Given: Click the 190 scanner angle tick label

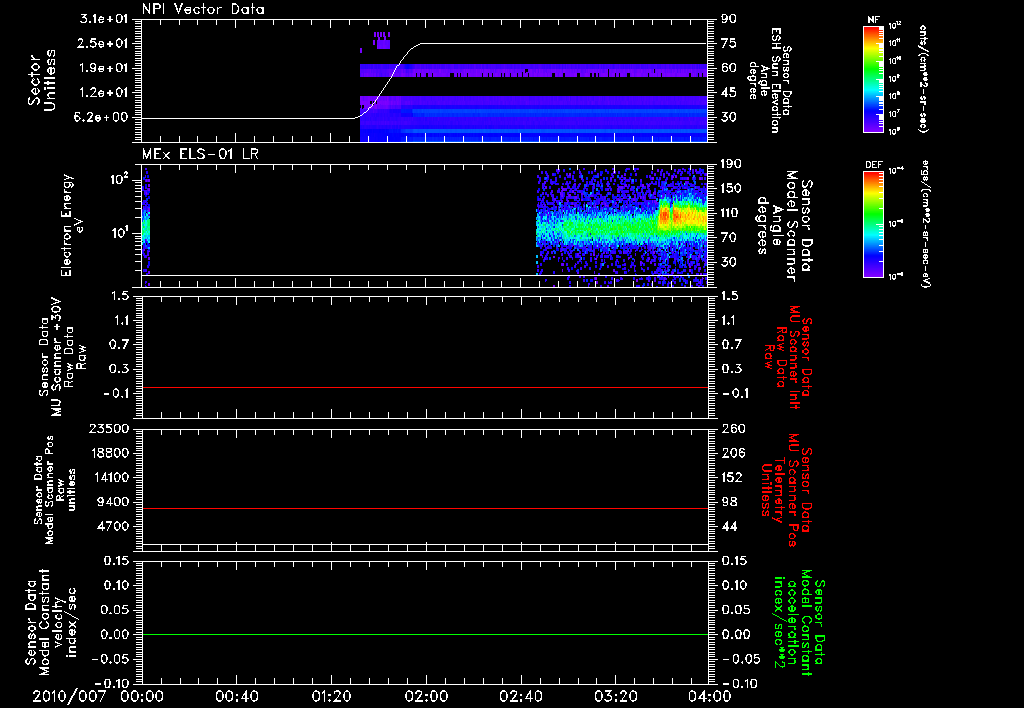Looking at the screenshot, I should 731,163.
